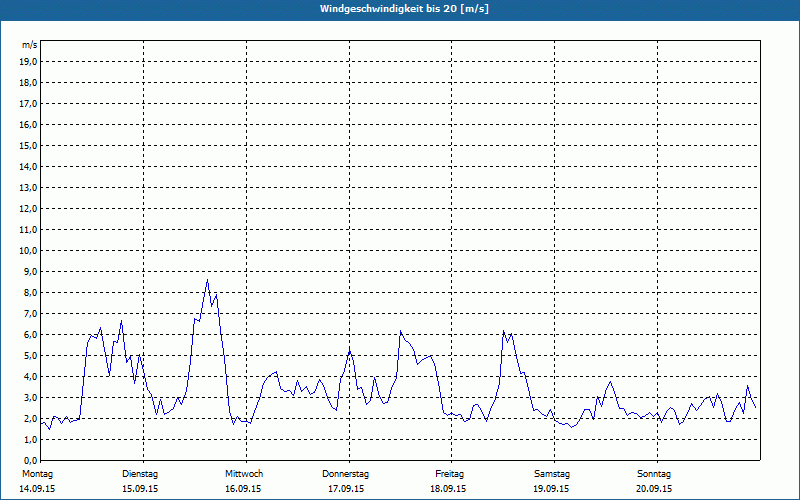
Task: Click the chart title Windgeschwindigkeit bis 20 [m/s]
Action: (x=404, y=9)
